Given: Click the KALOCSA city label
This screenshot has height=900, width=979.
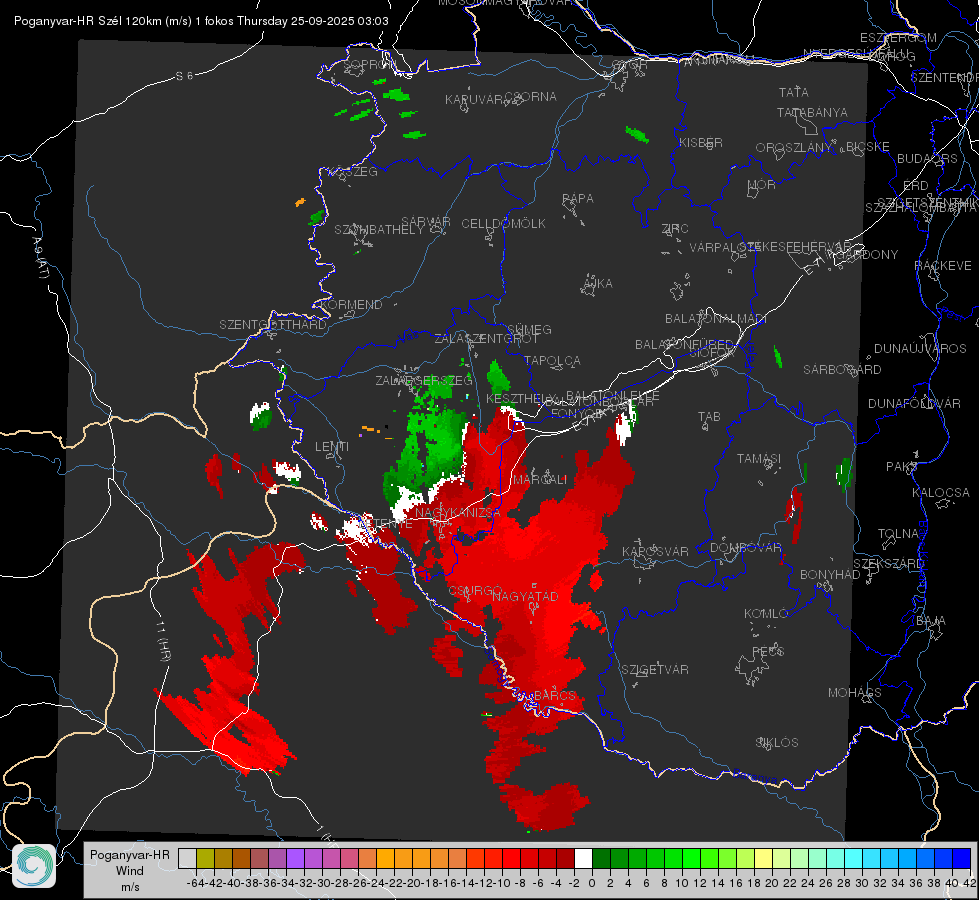Looking at the screenshot, I should (x=941, y=493).
